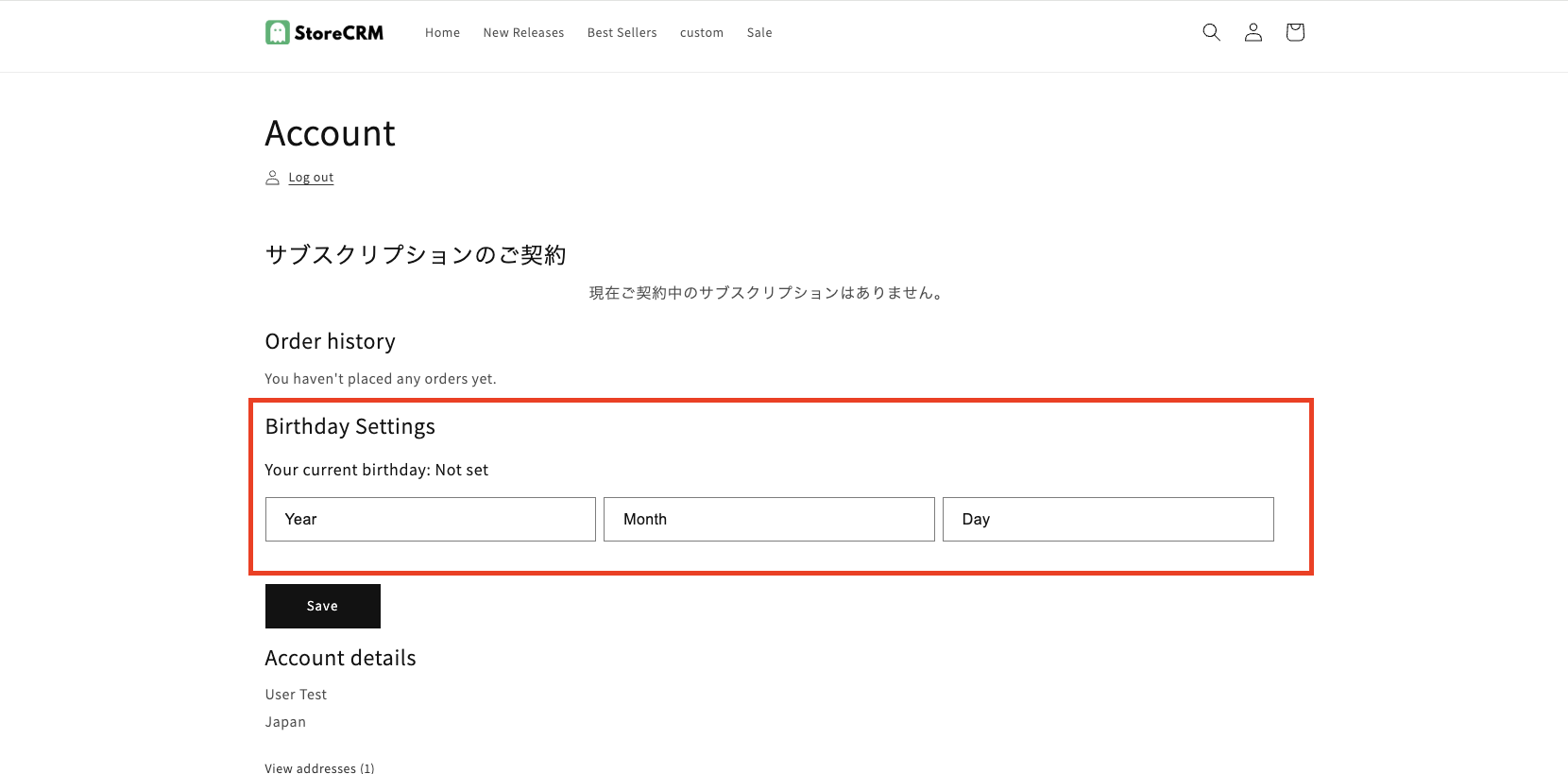This screenshot has height=774, width=1568.
Task: Focus the Month birthday field
Action: pos(769,519)
